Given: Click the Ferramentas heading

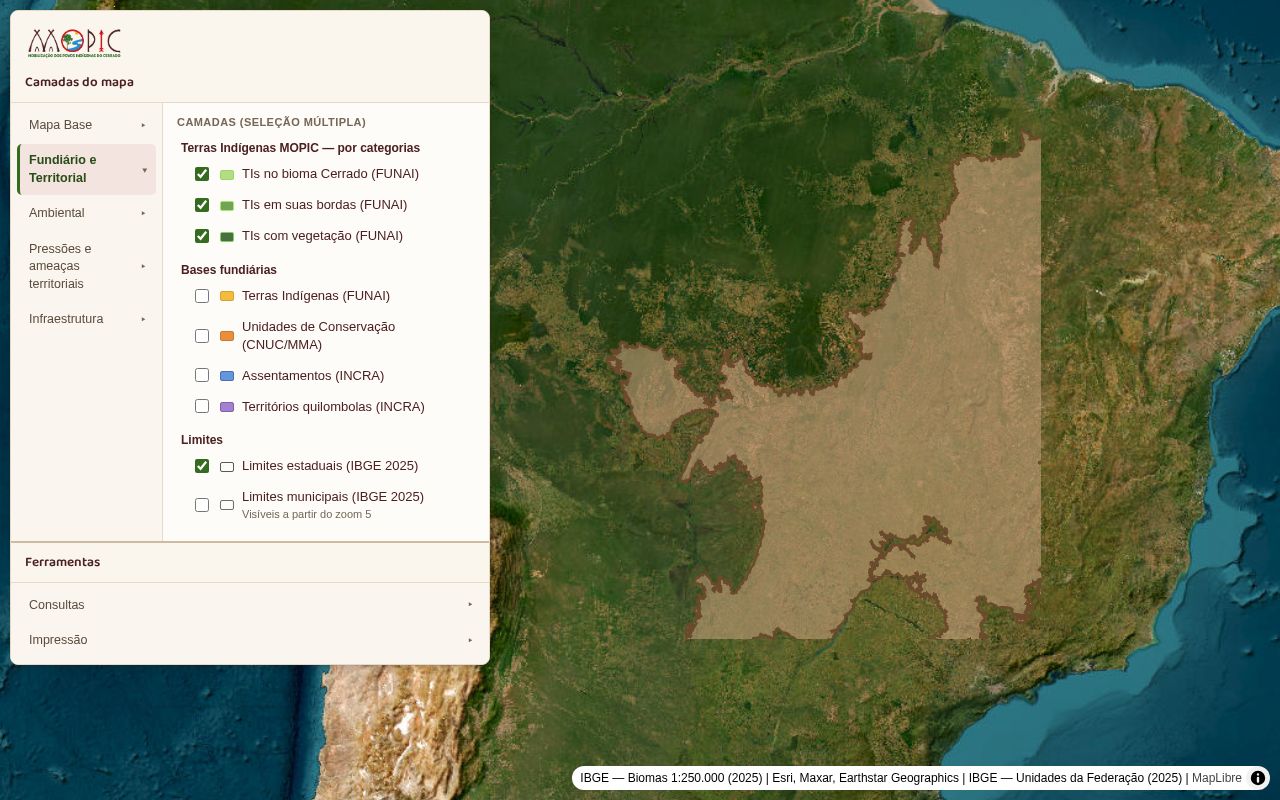Looking at the screenshot, I should 63,562.
